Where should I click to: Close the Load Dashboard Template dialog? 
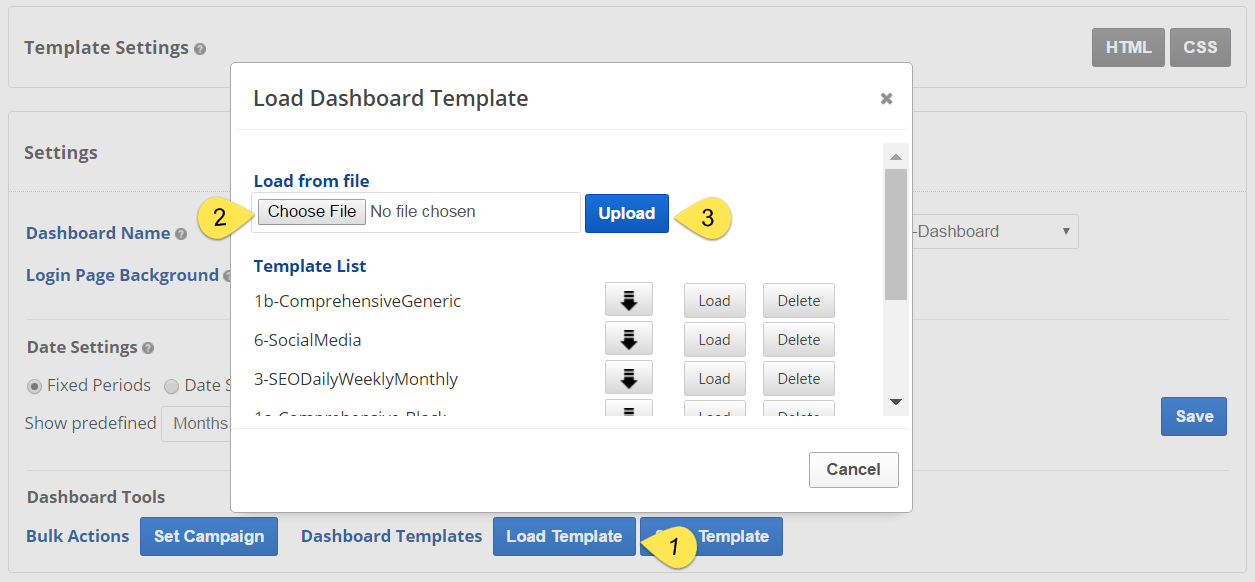click(x=886, y=98)
